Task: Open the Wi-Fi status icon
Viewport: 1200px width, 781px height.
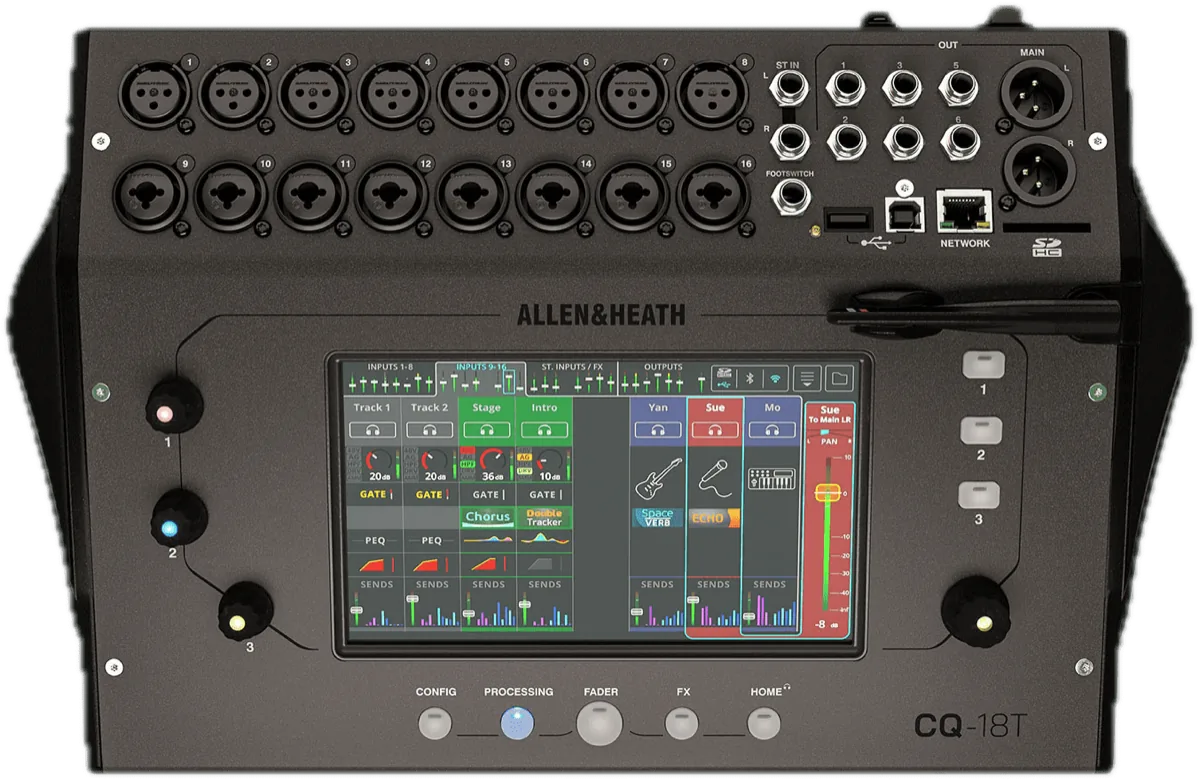Action: [774, 378]
